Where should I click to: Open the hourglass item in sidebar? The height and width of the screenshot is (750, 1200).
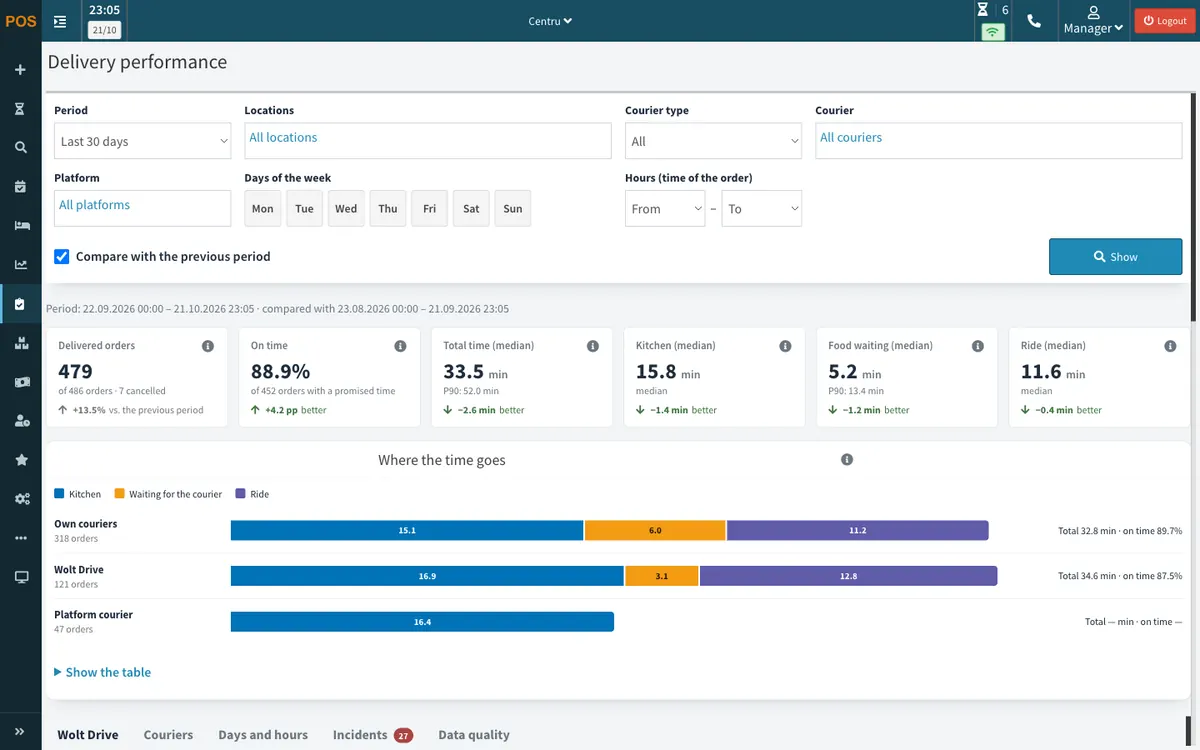(x=21, y=109)
